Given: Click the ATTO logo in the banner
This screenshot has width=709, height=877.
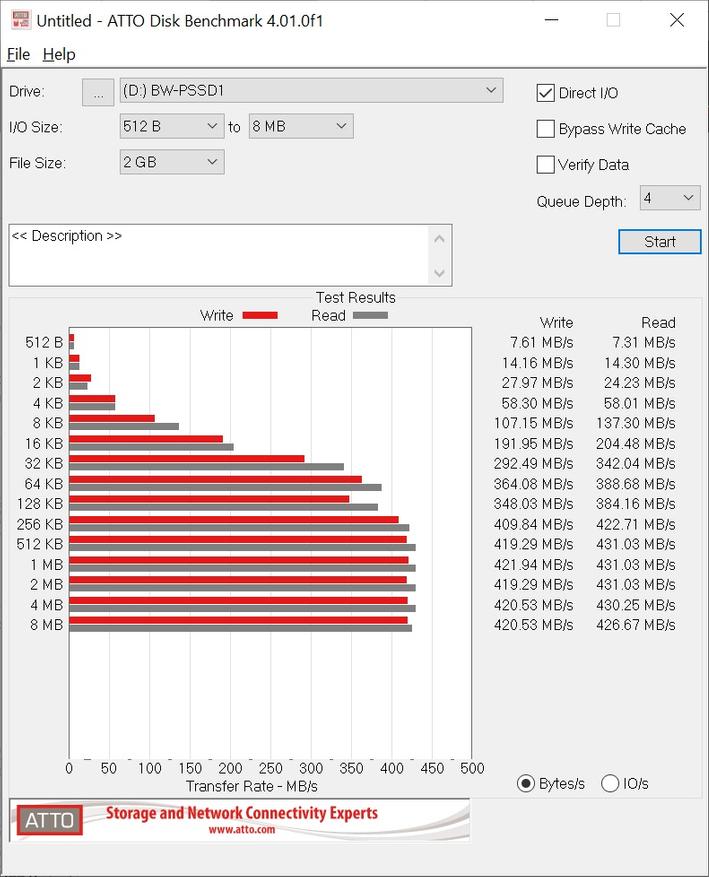Looking at the screenshot, I should click(x=48, y=820).
